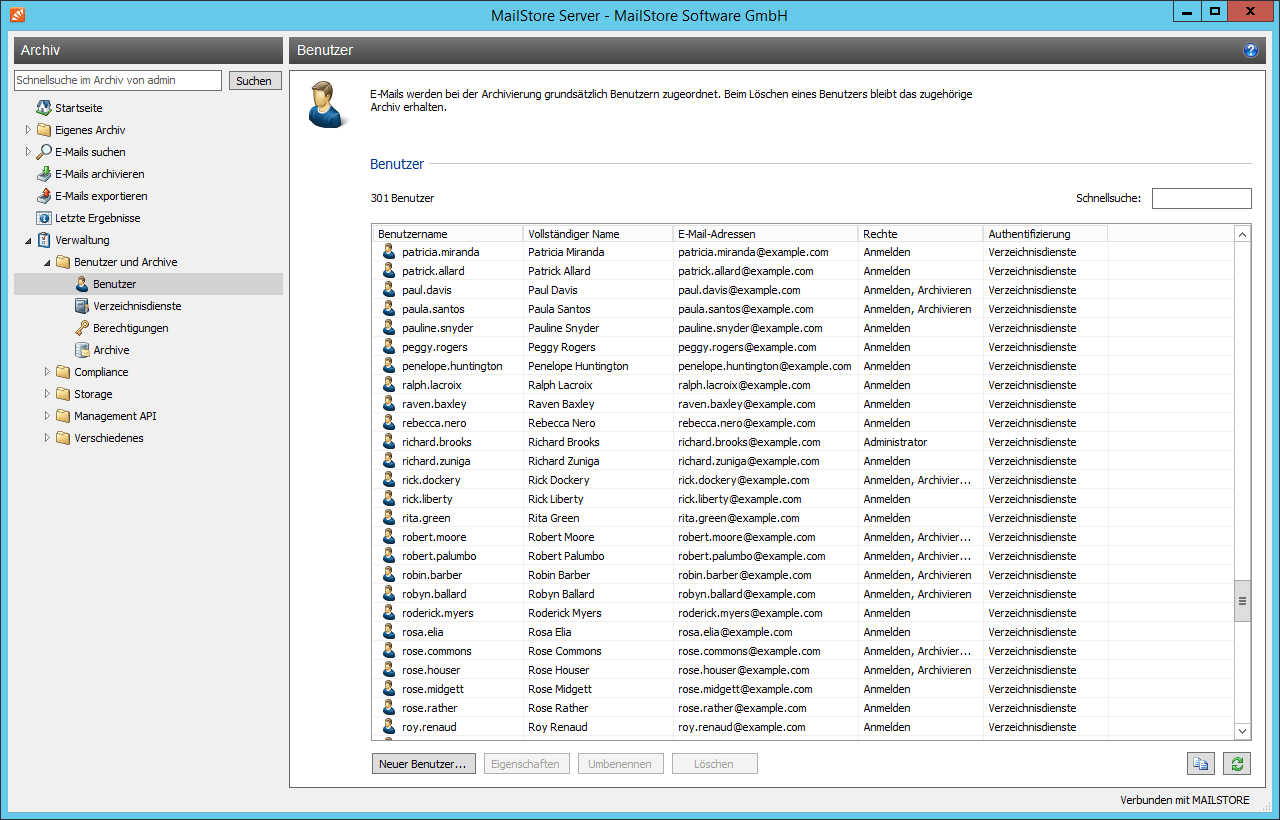The width and height of the screenshot is (1280, 820).
Task: Click the Eigenes Archiv folder icon
Action: (x=44, y=130)
